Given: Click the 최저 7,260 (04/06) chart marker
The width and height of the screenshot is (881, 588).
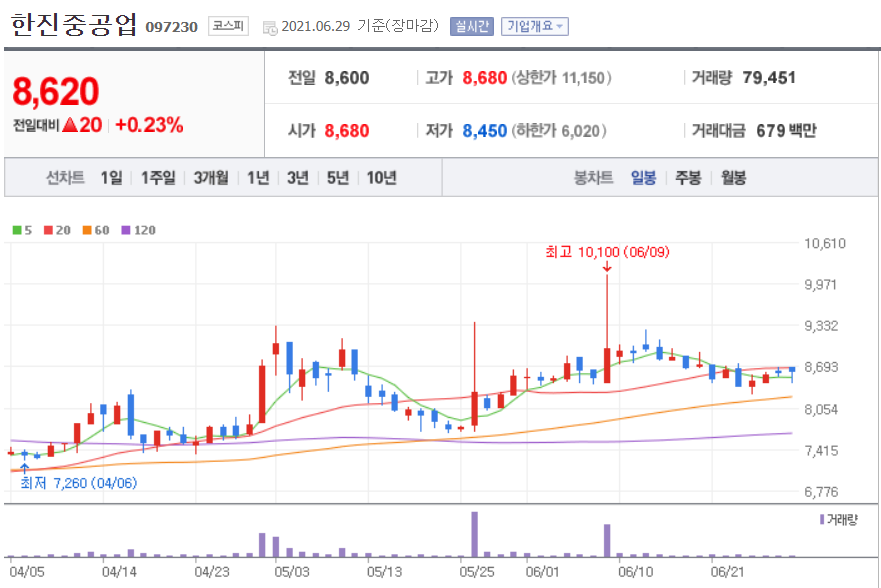Looking at the screenshot, I should pos(78,483).
